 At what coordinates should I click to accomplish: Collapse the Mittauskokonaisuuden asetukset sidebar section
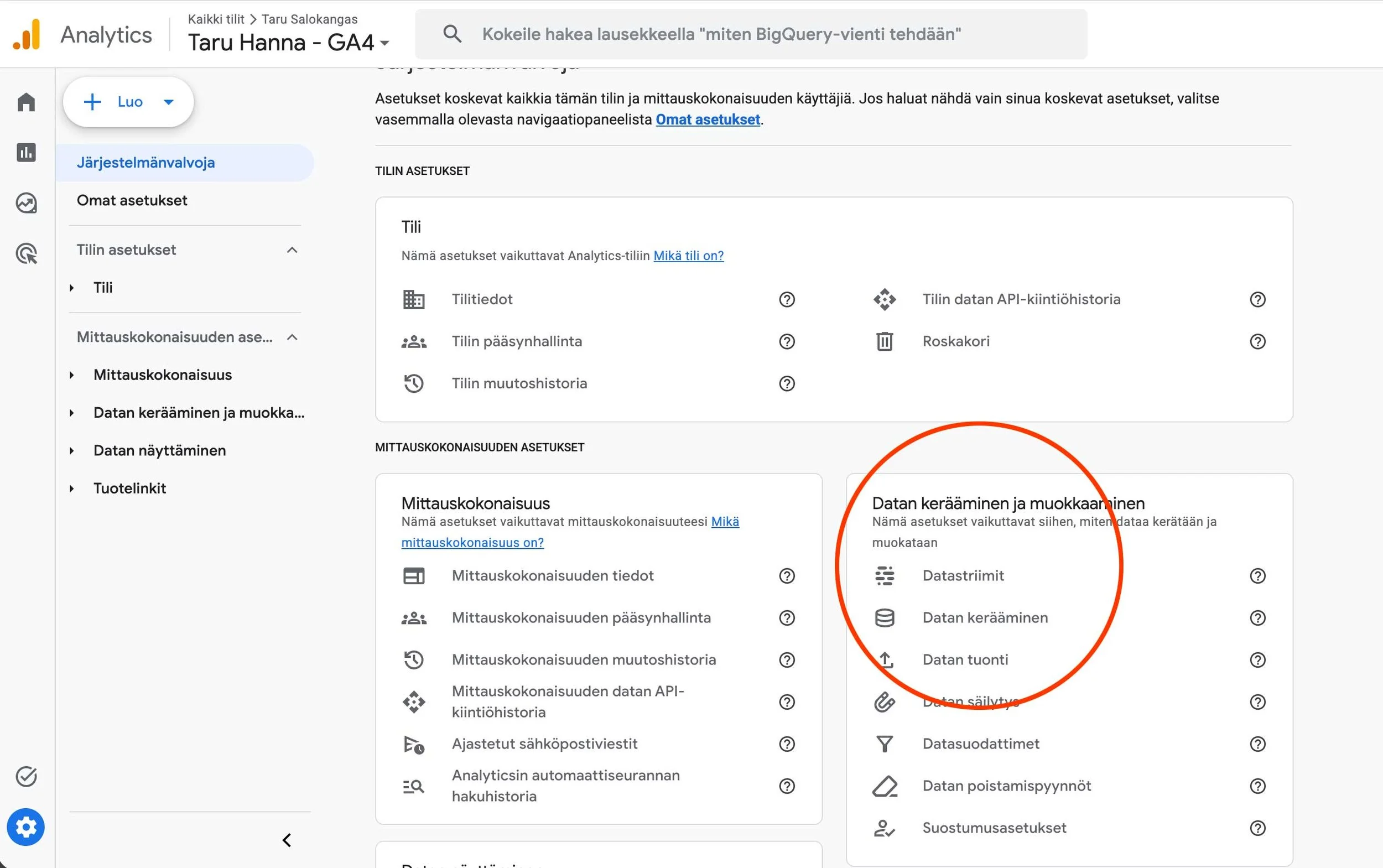click(x=292, y=337)
